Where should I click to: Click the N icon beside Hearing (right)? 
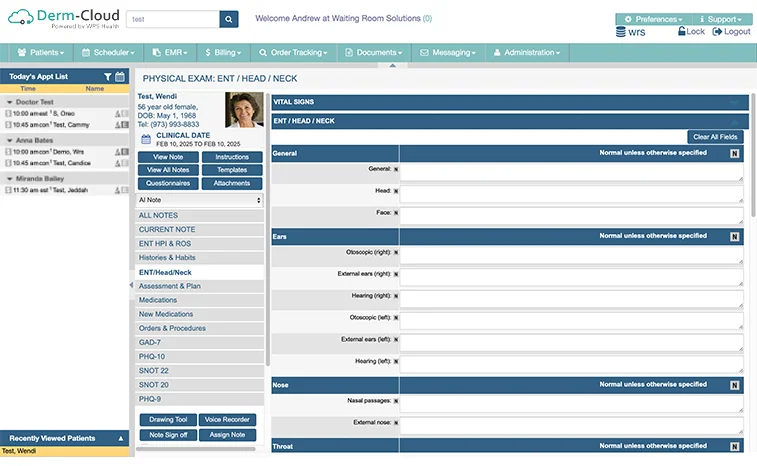[x=396, y=296]
